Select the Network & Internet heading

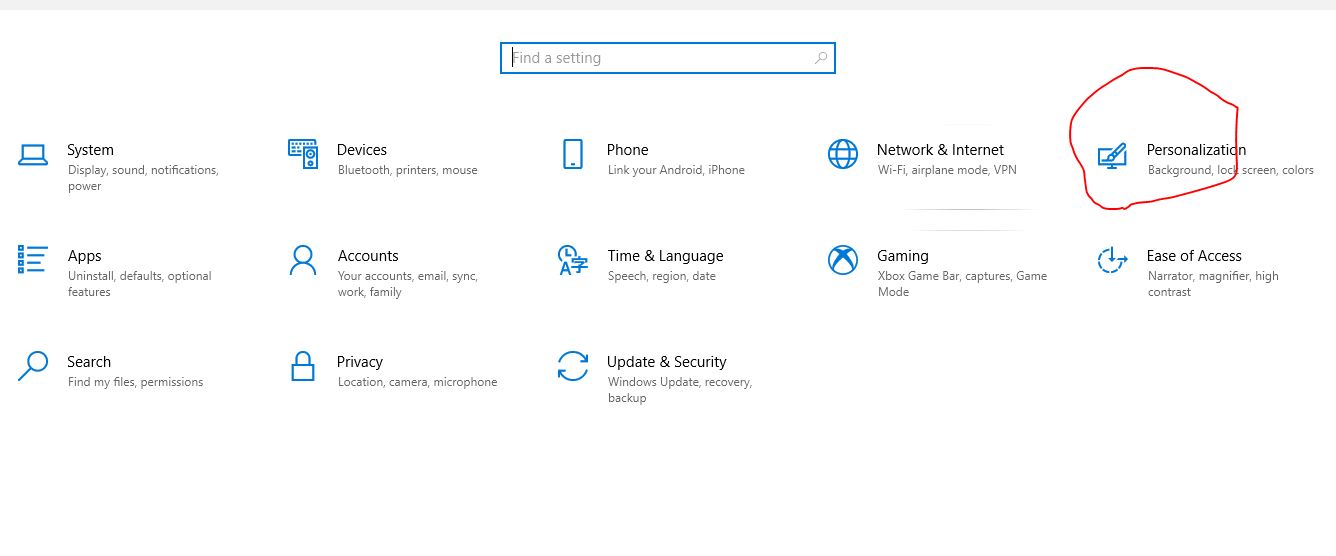940,150
